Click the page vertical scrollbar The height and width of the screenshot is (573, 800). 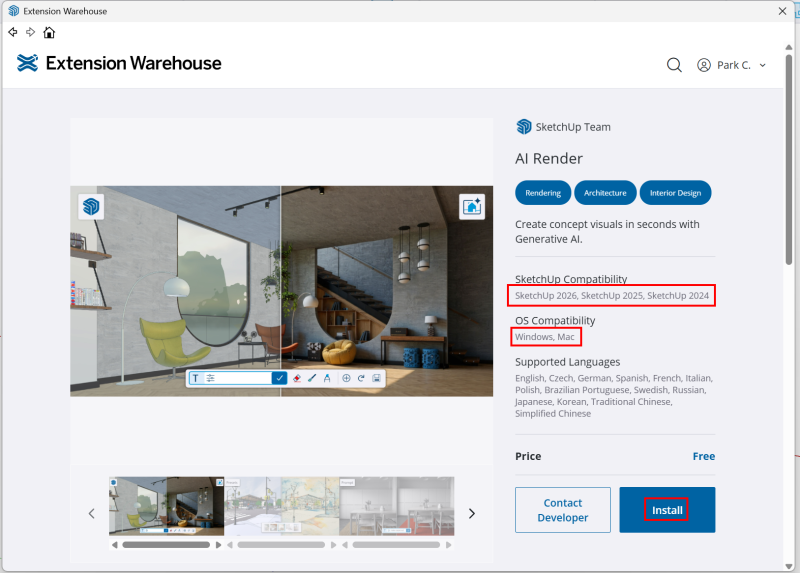[789, 158]
